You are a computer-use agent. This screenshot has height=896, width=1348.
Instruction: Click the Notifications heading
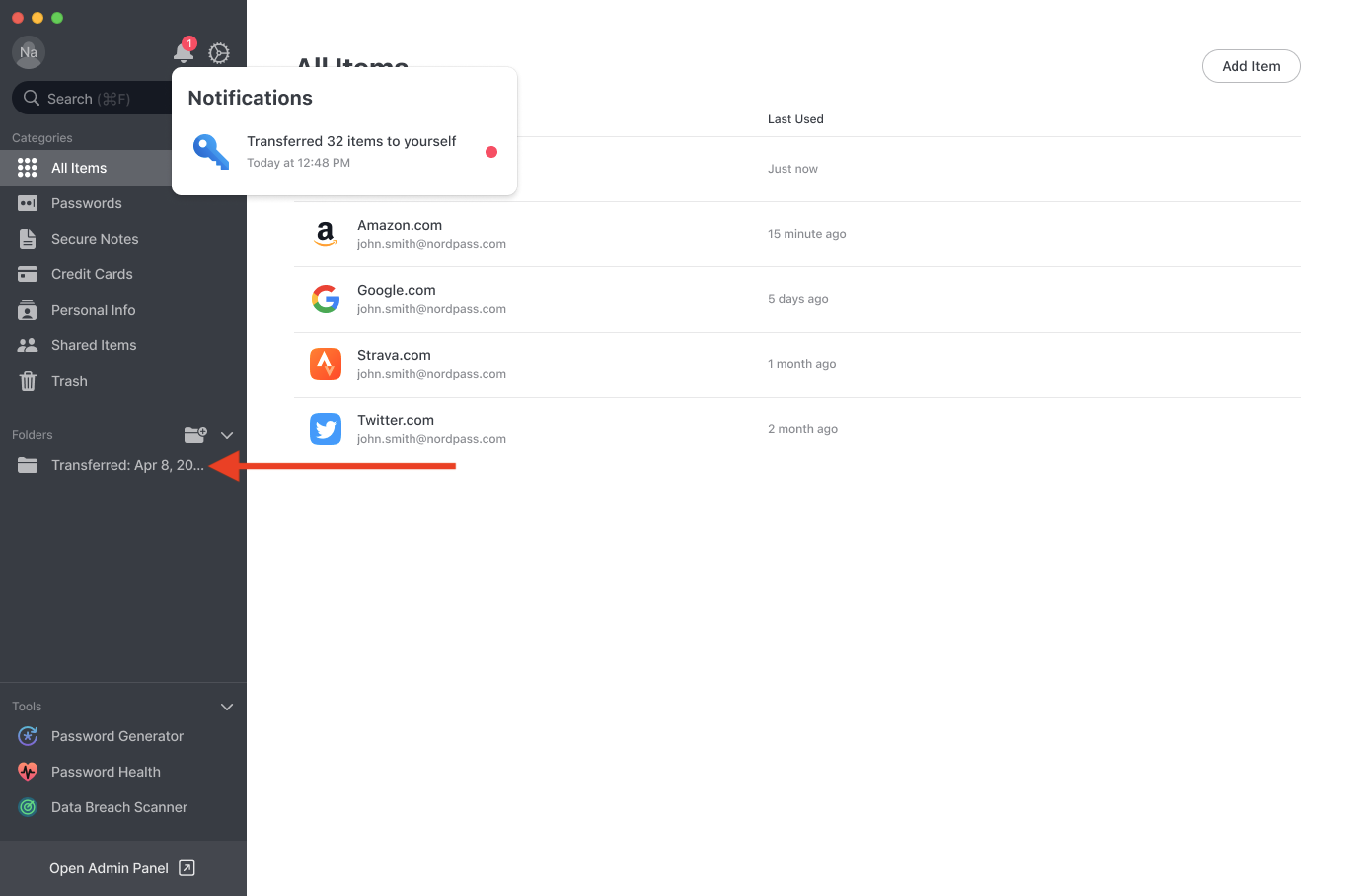251,98
